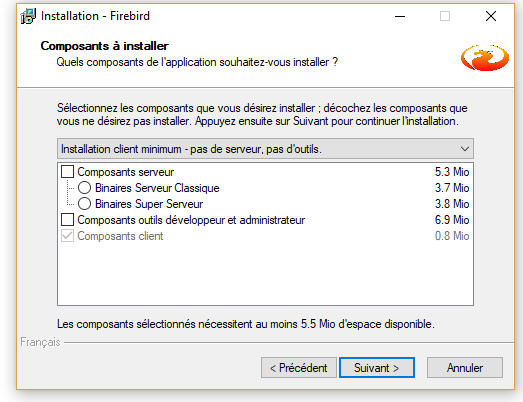Click the Binaires Super Serveur label

[x=149, y=204]
